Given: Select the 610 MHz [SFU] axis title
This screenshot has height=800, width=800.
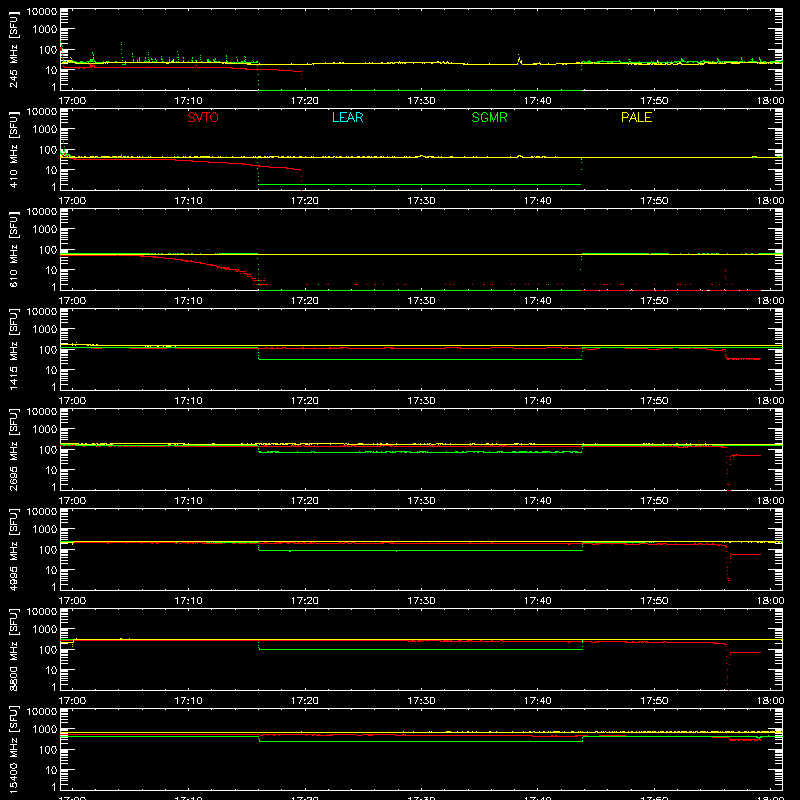Looking at the screenshot, I should tap(14, 249).
